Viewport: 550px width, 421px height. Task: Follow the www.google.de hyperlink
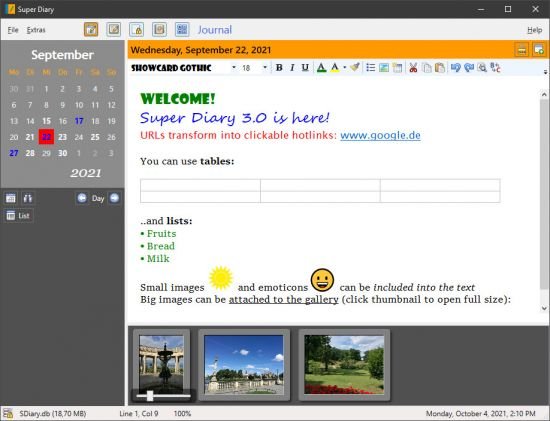(380, 135)
